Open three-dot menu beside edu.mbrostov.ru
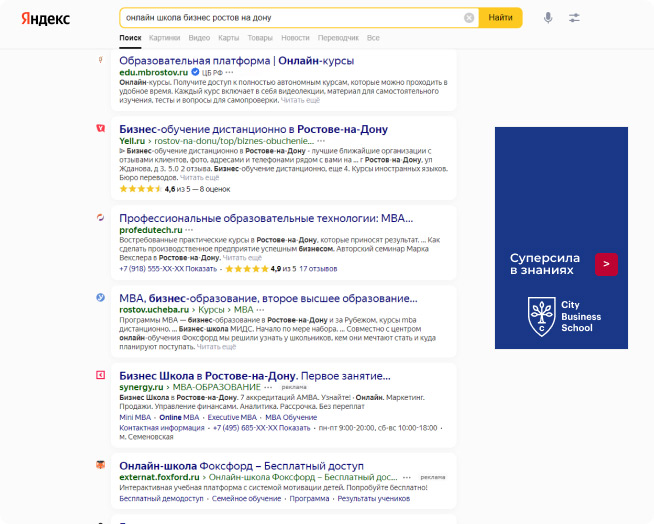 pyautogui.click(x=229, y=73)
